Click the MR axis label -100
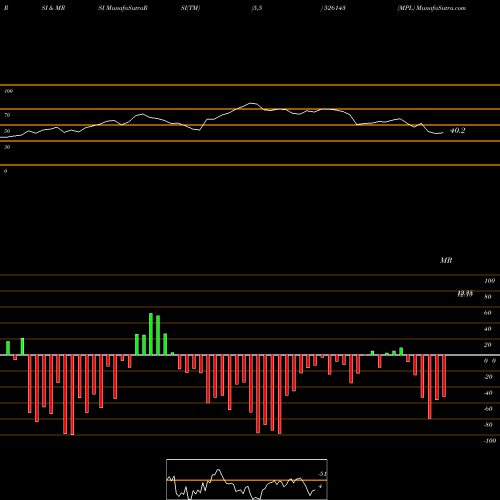The width and height of the screenshot is (500, 500). [490, 441]
